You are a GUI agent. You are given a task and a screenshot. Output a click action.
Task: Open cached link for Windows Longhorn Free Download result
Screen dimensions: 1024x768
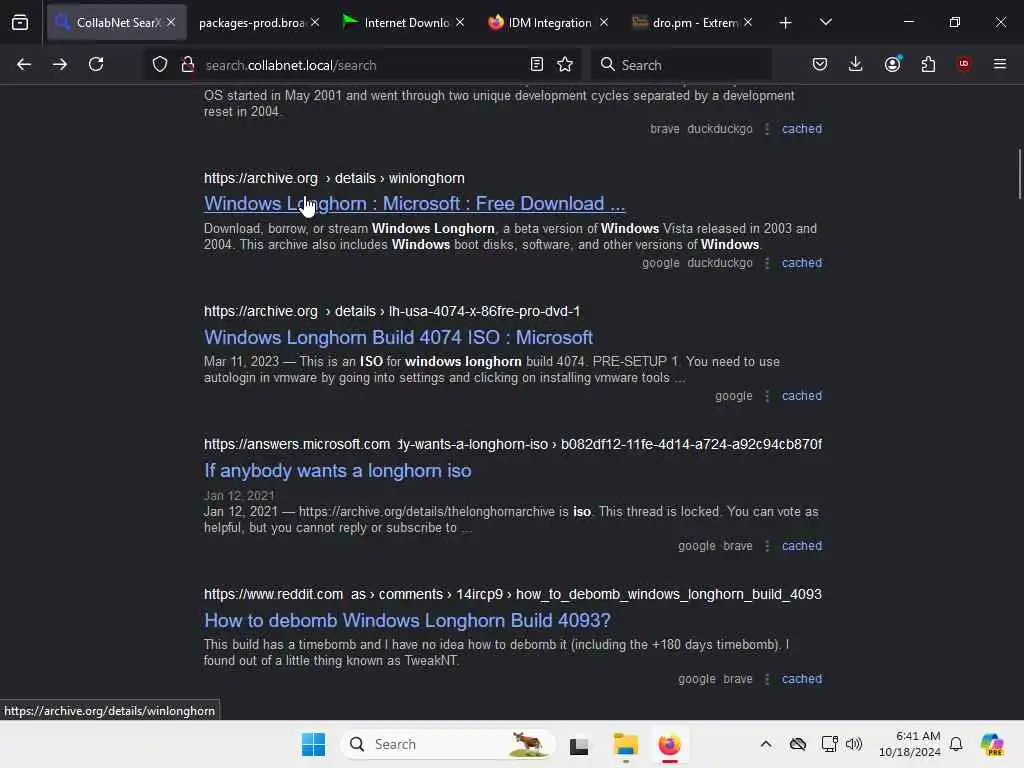pyautogui.click(x=802, y=263)
